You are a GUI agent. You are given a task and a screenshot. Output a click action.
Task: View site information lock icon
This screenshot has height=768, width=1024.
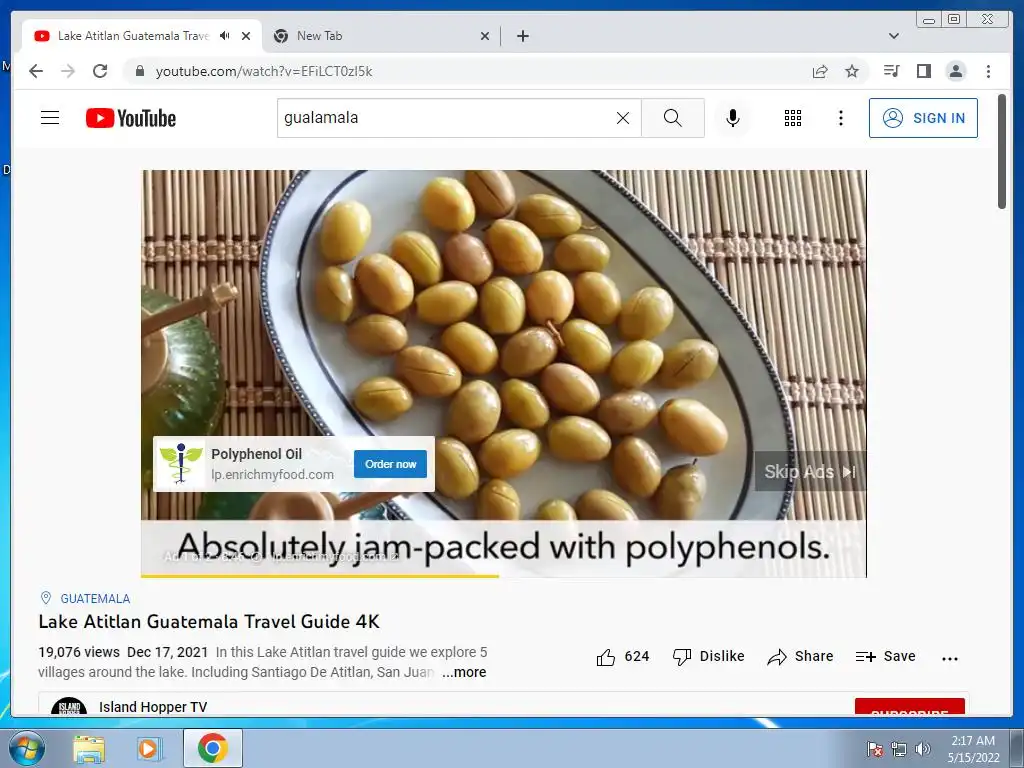(x=139, y=71)
